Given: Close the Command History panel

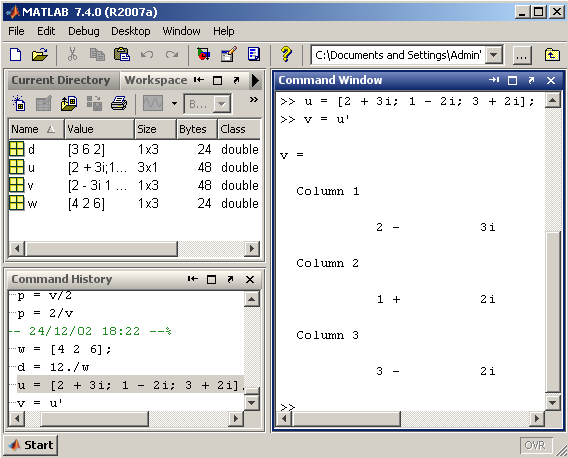Looking at the screenshot, I should (250, 279).
